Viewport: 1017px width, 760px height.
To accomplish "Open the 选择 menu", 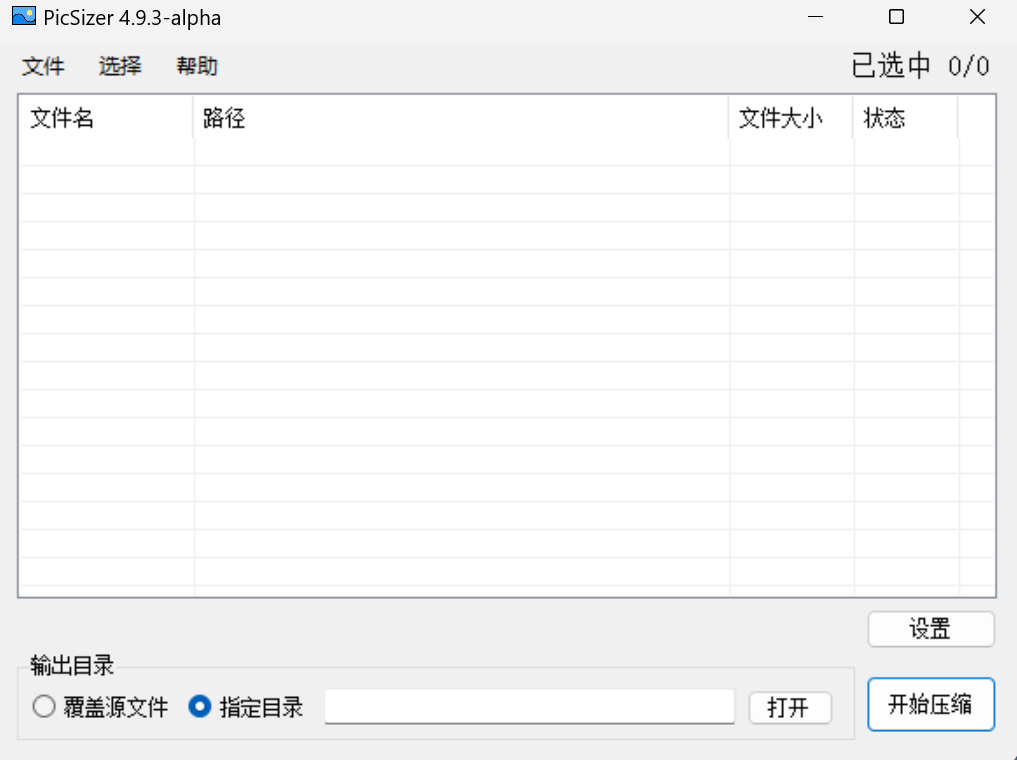I will (x=120, y=66).
